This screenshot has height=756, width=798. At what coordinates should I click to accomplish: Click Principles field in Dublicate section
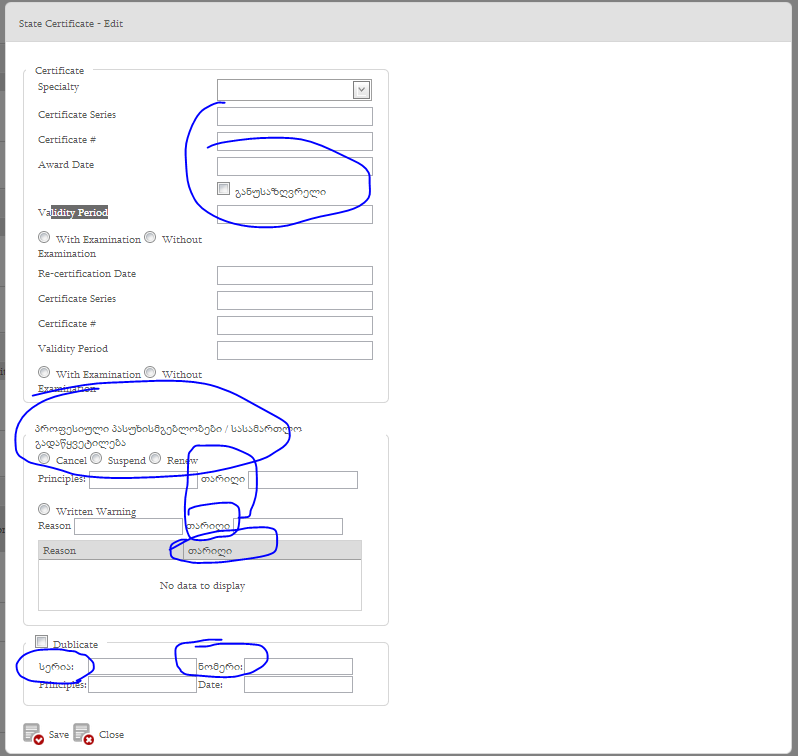[x=142, y=684]
